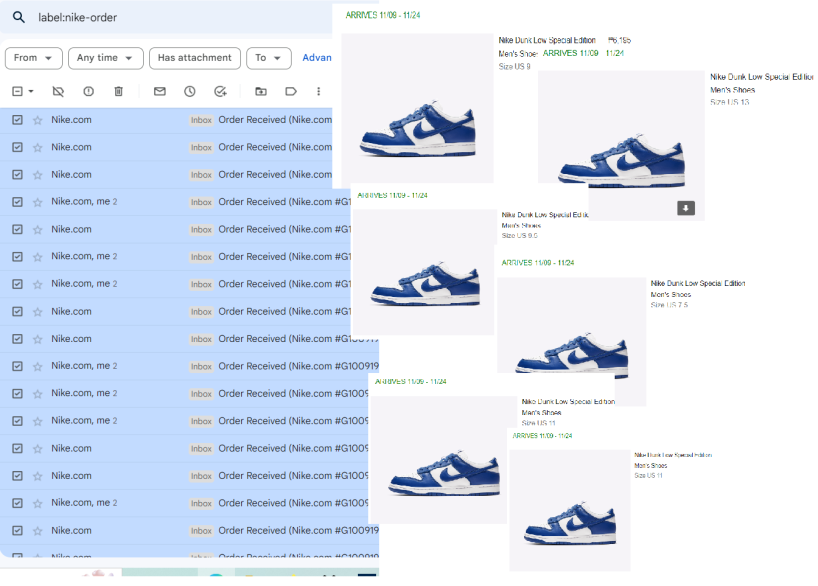
Task: Click the delete trash icon
Action: coord(118,91)
